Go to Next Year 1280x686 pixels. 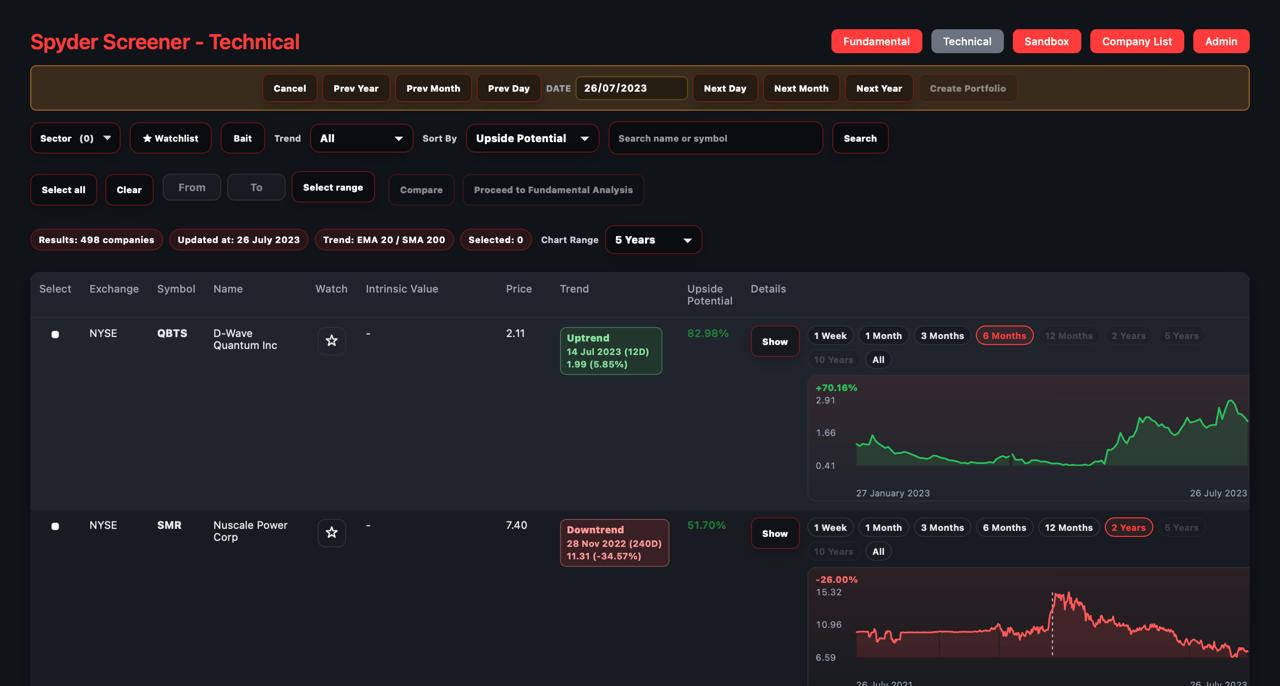(879, 88)
